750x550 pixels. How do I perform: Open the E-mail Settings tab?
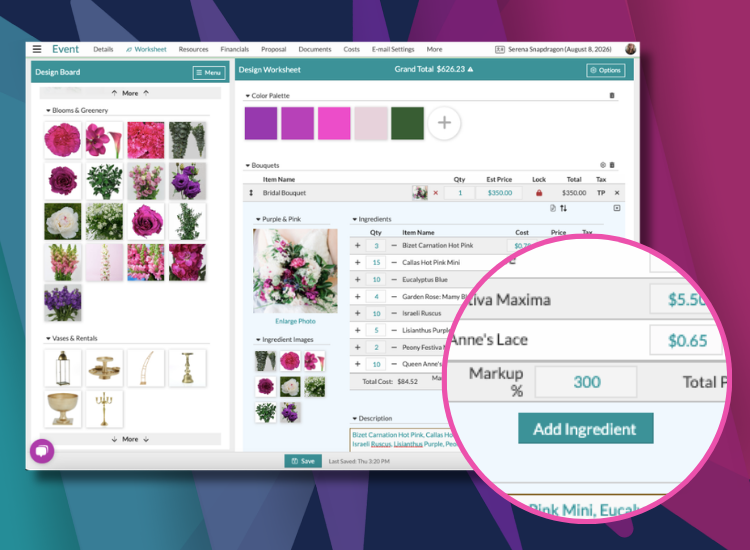coord(393,49)
